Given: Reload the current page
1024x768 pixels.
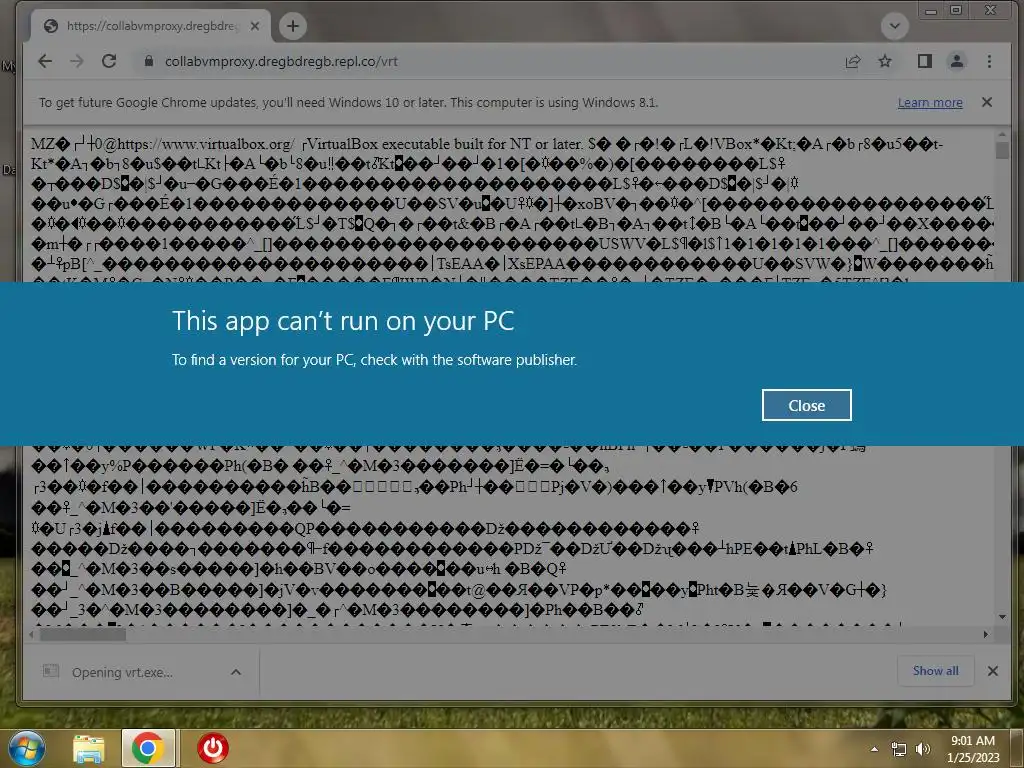Looking at the screenshot, I should (x=109, y=61).
